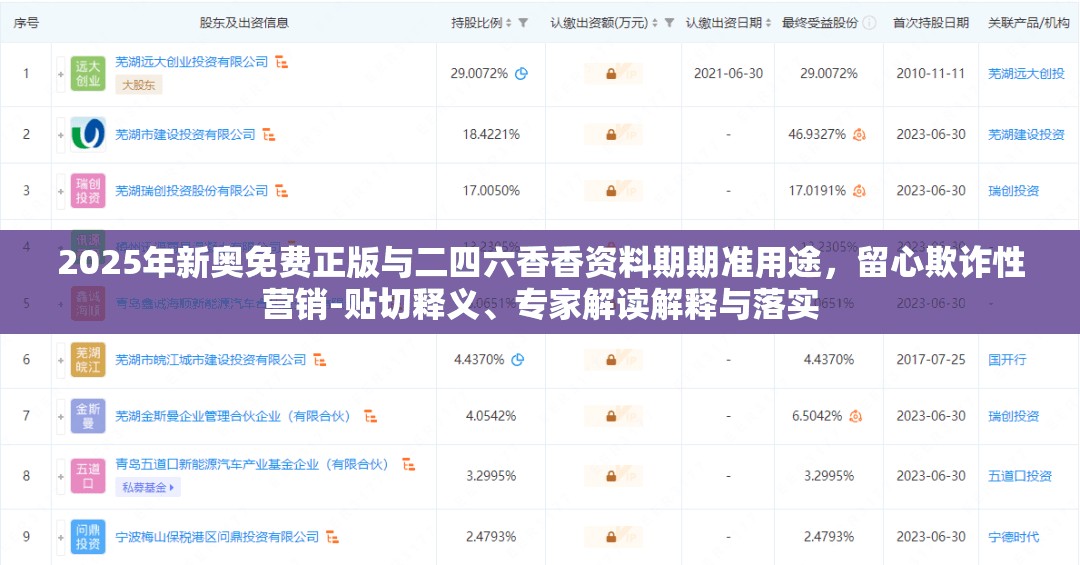Open 芜湖市建设投资有限公司 company link

coord(185,135)
